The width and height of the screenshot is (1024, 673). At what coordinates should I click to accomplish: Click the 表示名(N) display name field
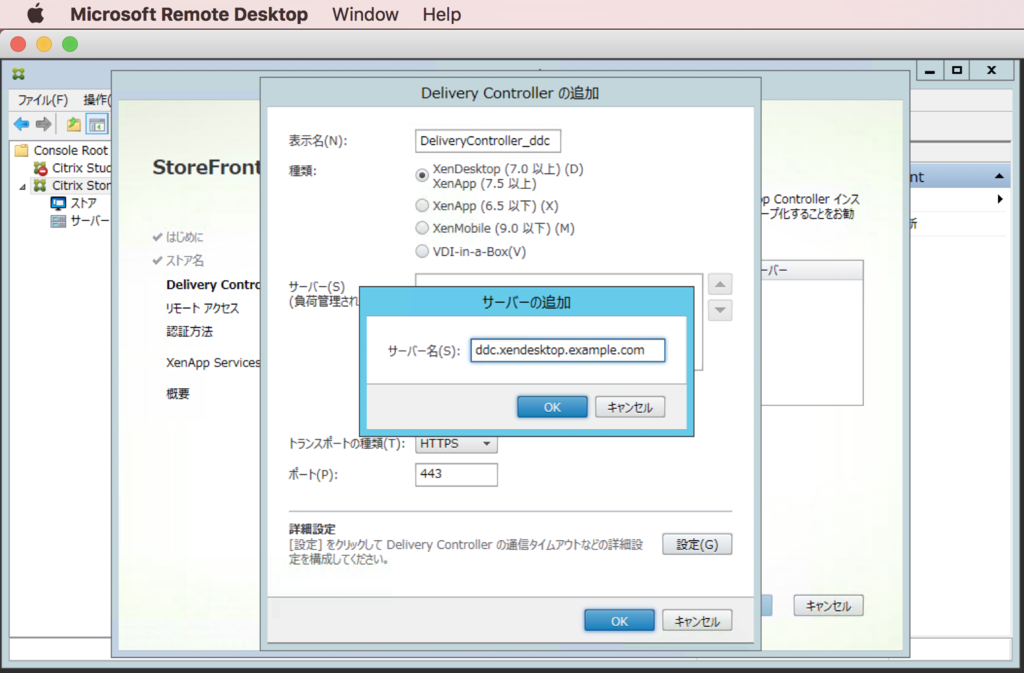[x=487, y=141]
